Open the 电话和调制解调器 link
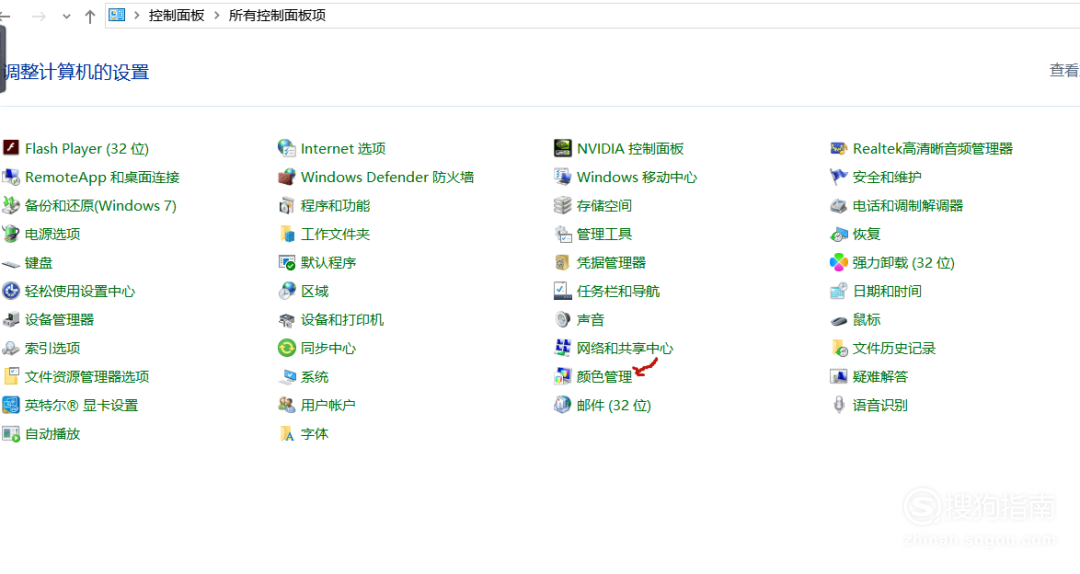 (x=908, y=205)
